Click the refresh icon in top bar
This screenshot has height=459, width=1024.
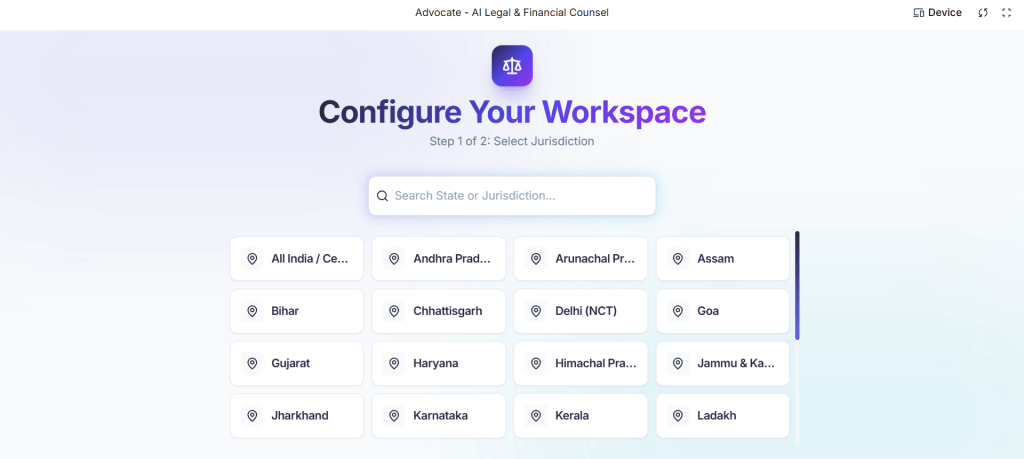click(983, 13)
